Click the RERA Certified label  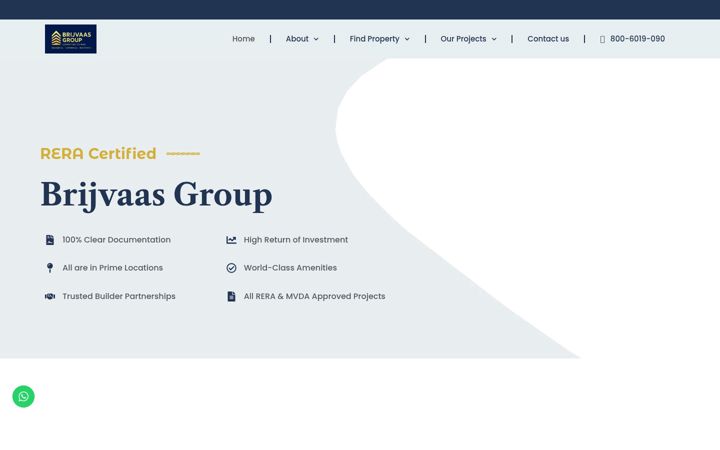98,153
